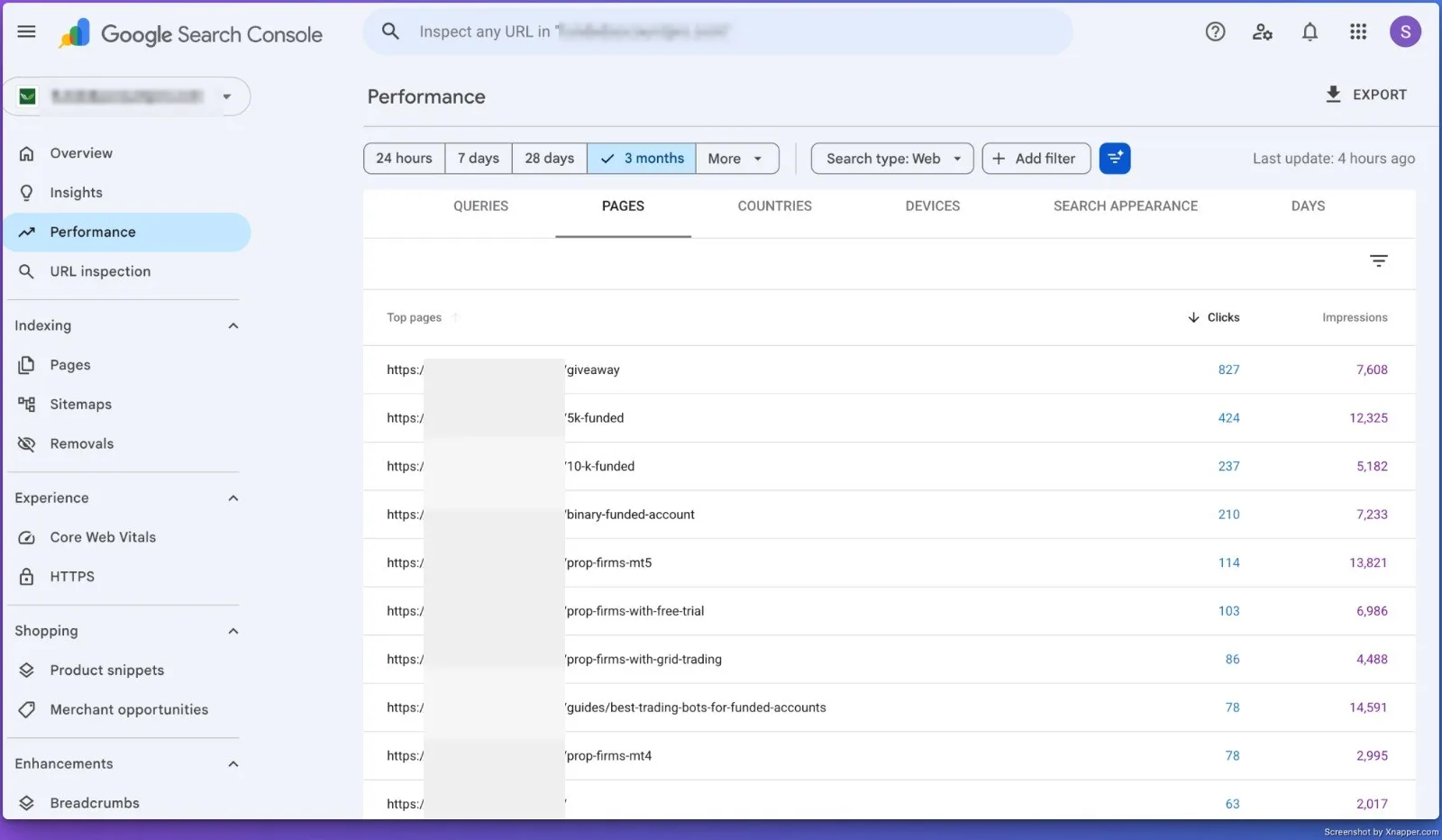Open the account avatar S
The image size is (1442, 840).
point(1404,32)
